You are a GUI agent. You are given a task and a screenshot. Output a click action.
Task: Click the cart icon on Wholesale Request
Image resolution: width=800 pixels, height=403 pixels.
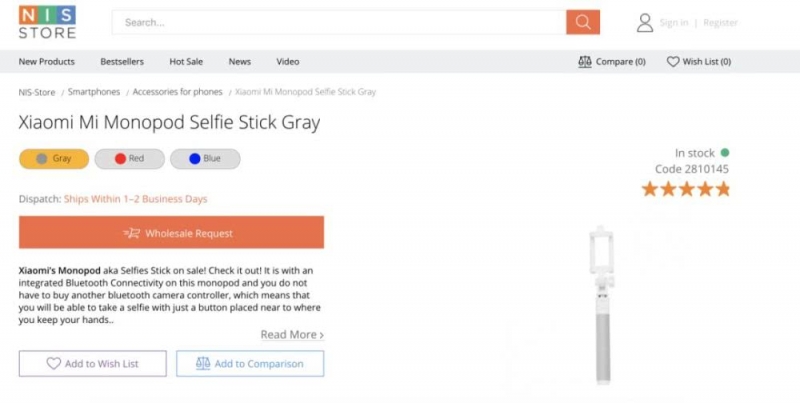(x=131, y=233)
